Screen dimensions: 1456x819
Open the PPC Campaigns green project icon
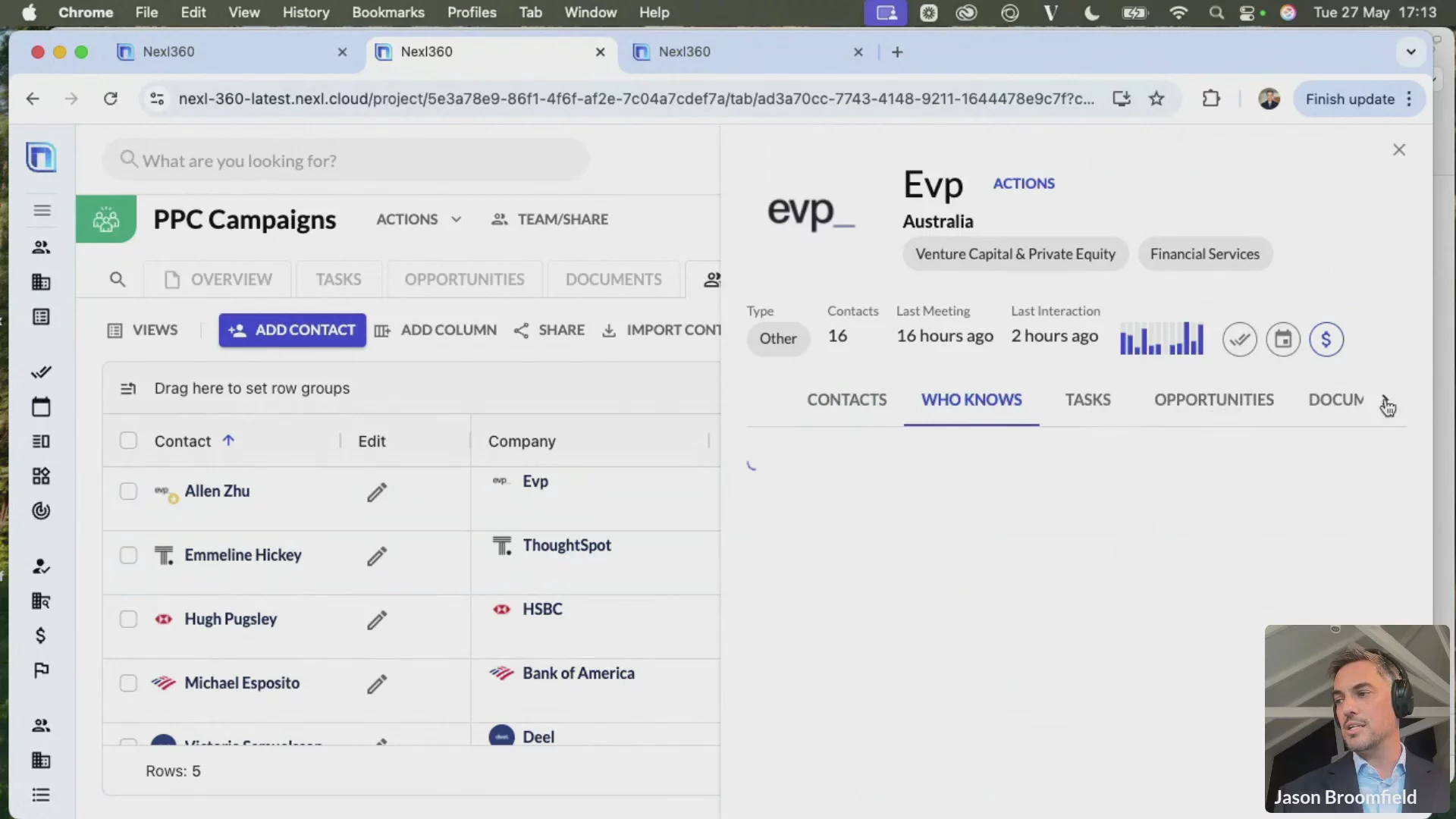coord(106,219)
